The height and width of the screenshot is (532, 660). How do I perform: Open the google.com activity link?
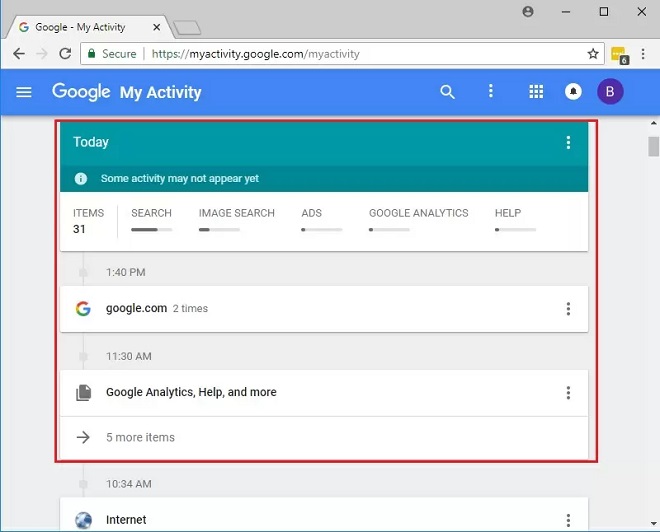136,309
